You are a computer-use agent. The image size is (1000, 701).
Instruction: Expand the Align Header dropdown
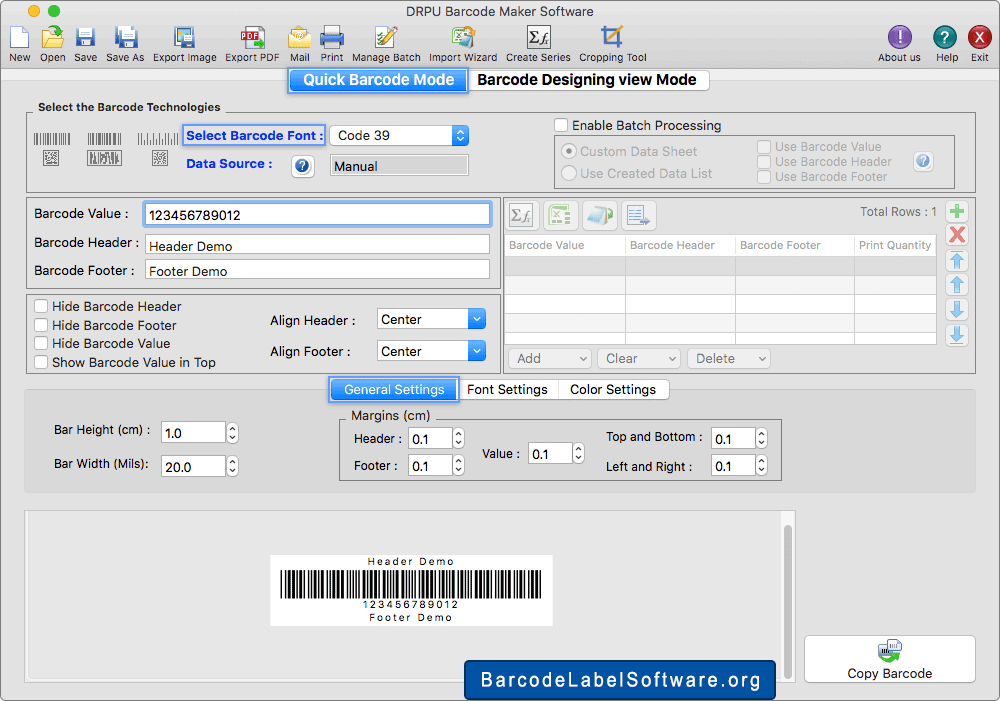[x=476, y=319]
